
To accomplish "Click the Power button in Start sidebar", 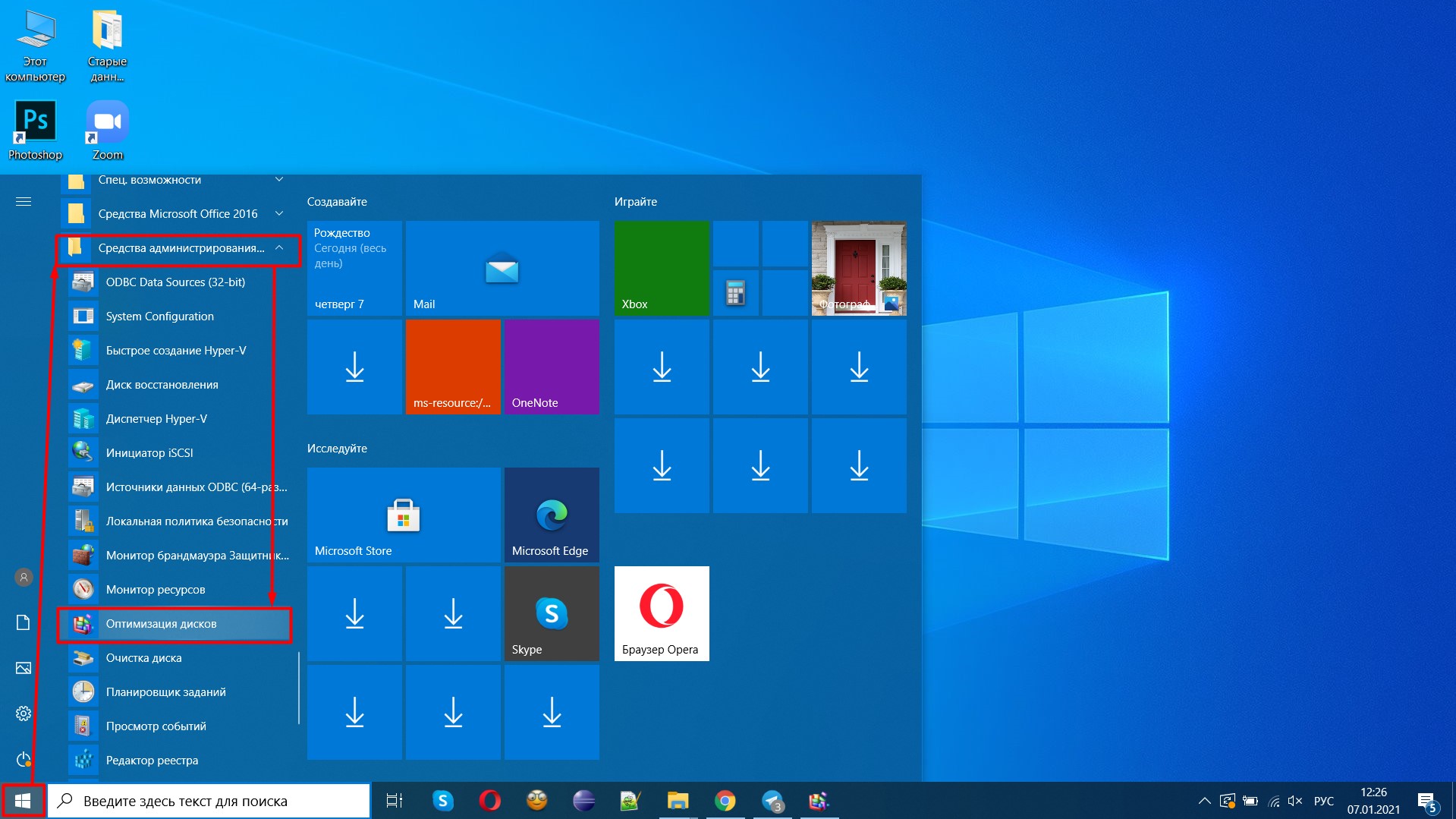I will point(24,759).
